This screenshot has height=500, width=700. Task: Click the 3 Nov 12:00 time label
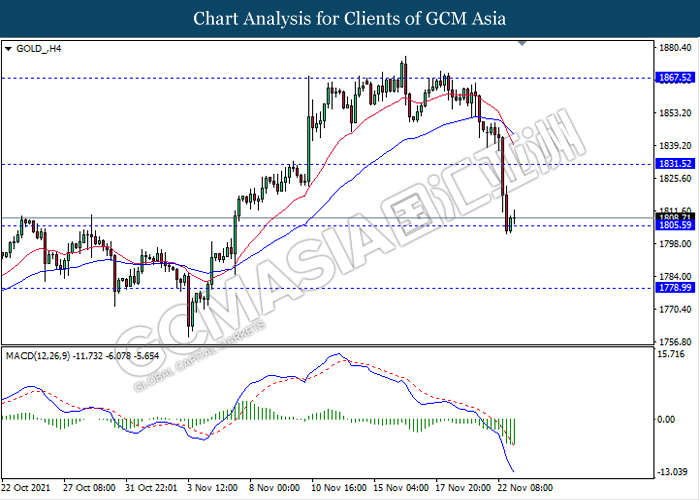[212, 487]
